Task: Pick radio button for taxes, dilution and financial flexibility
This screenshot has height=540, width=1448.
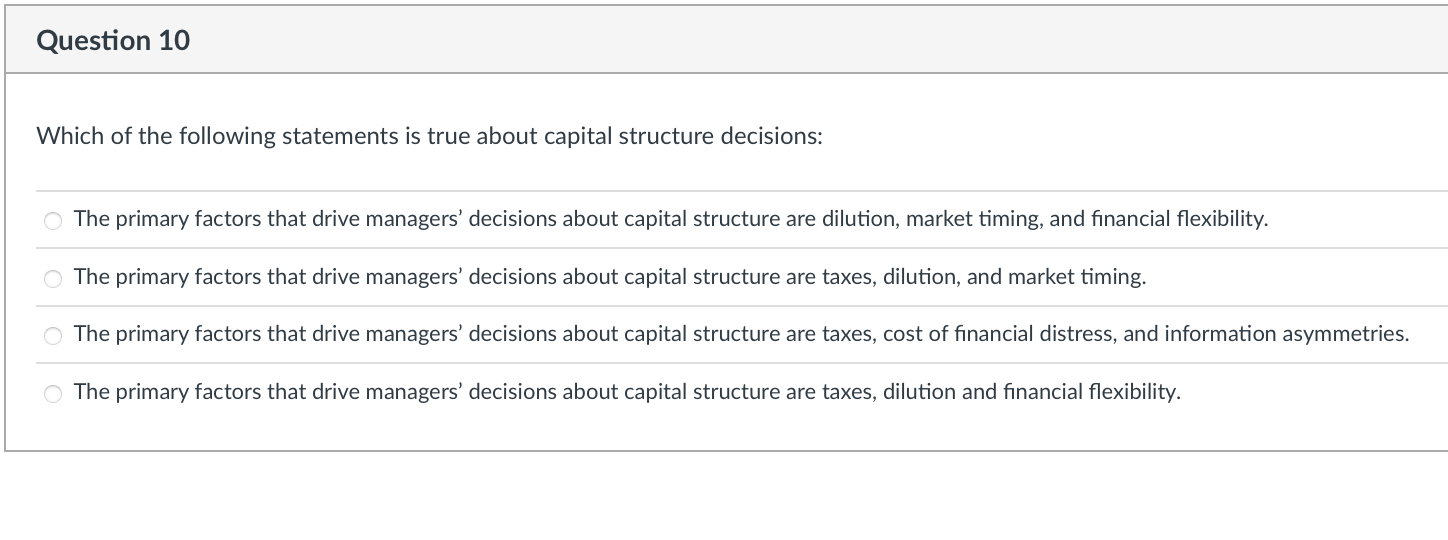Action: click(54, 394)
